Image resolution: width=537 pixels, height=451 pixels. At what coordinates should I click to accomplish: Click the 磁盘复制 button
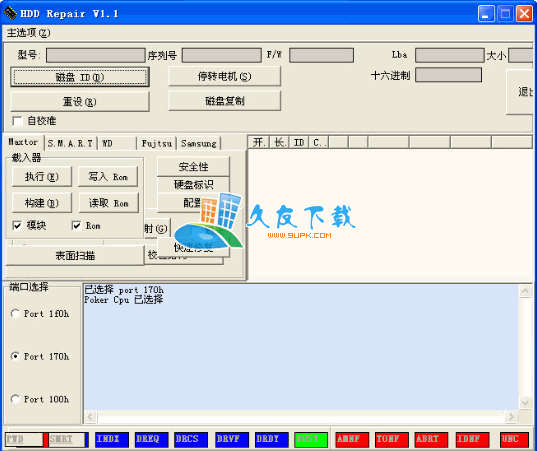point(224,101)
